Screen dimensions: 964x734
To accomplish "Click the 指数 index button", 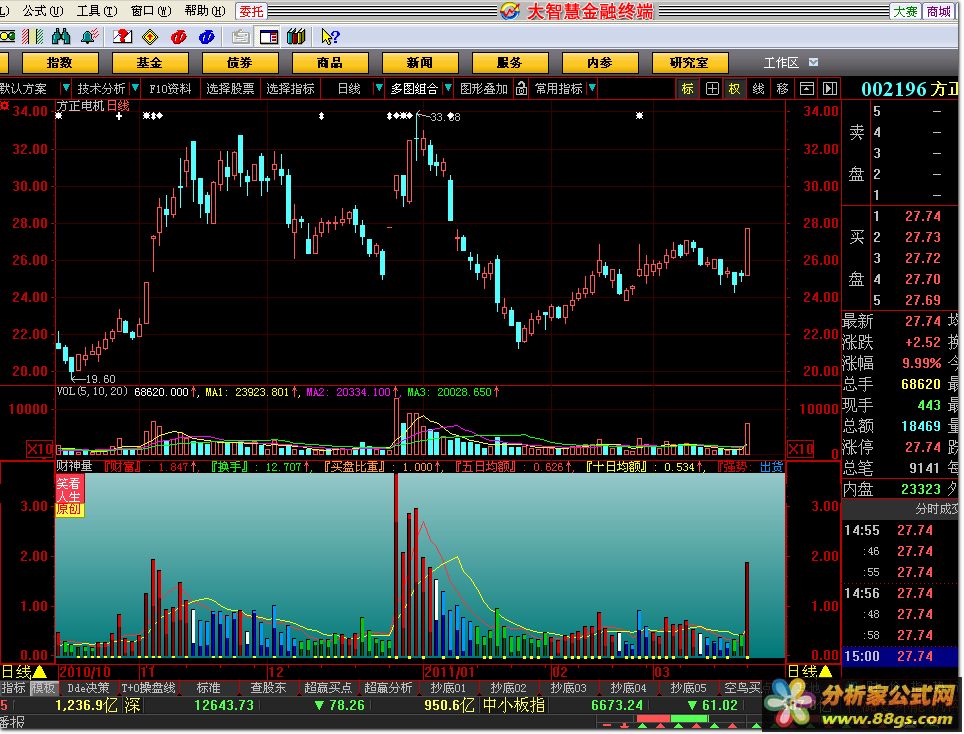I will pos(60,62).
